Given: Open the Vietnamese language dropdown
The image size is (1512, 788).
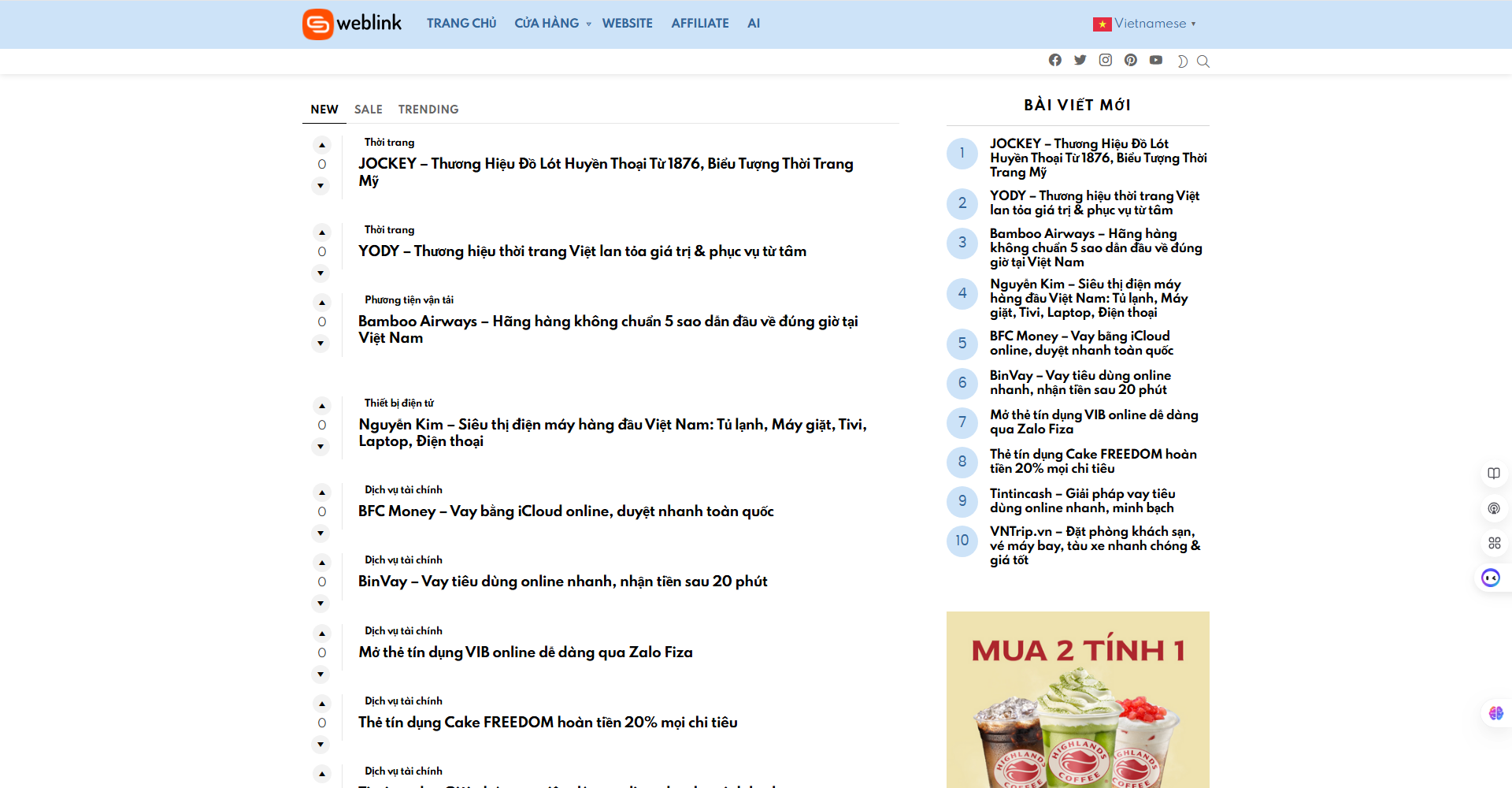Looking at the screenshot, I should (1145, 24).
